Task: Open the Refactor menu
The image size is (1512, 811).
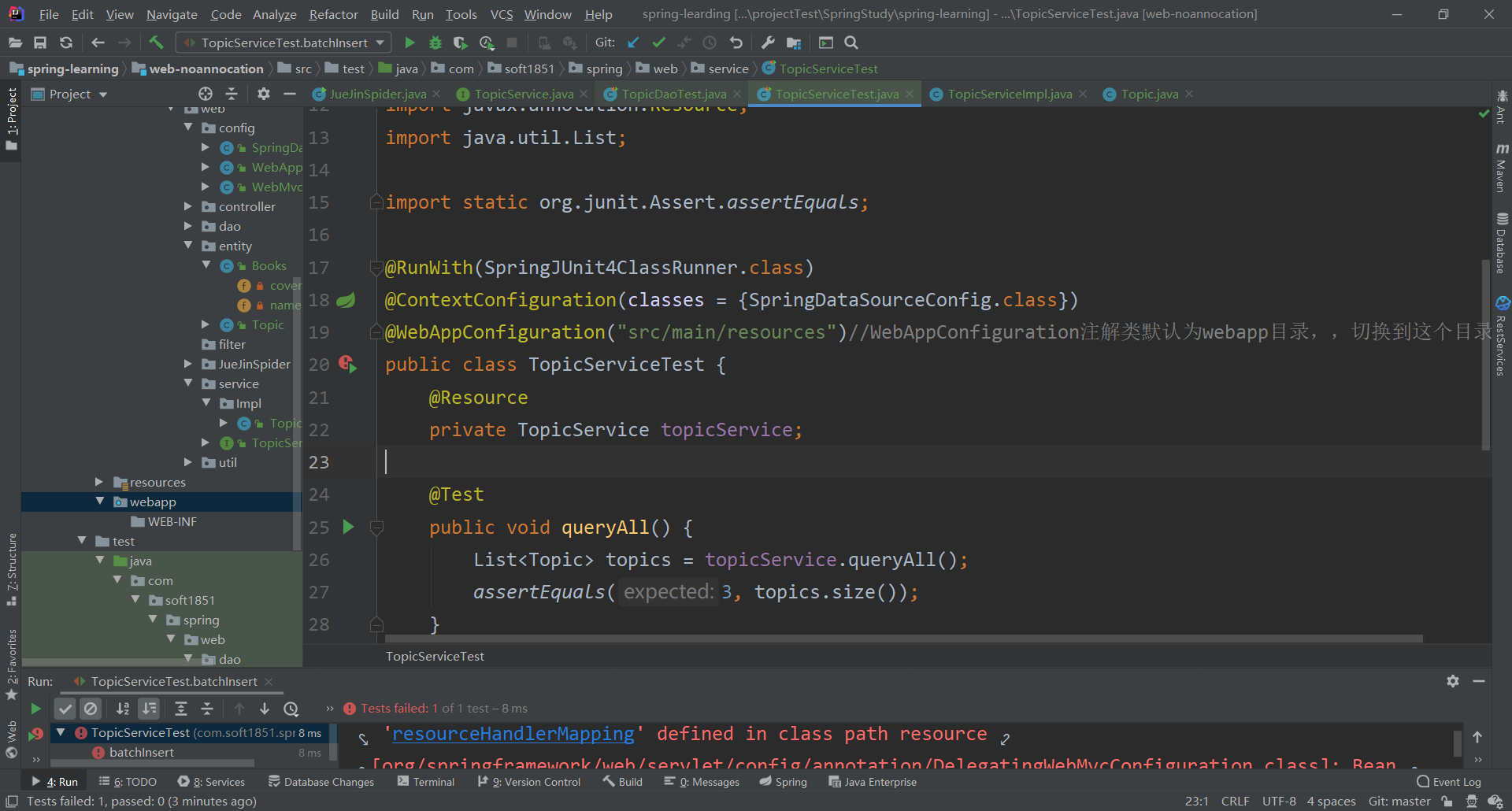Action: coord(333,14)
